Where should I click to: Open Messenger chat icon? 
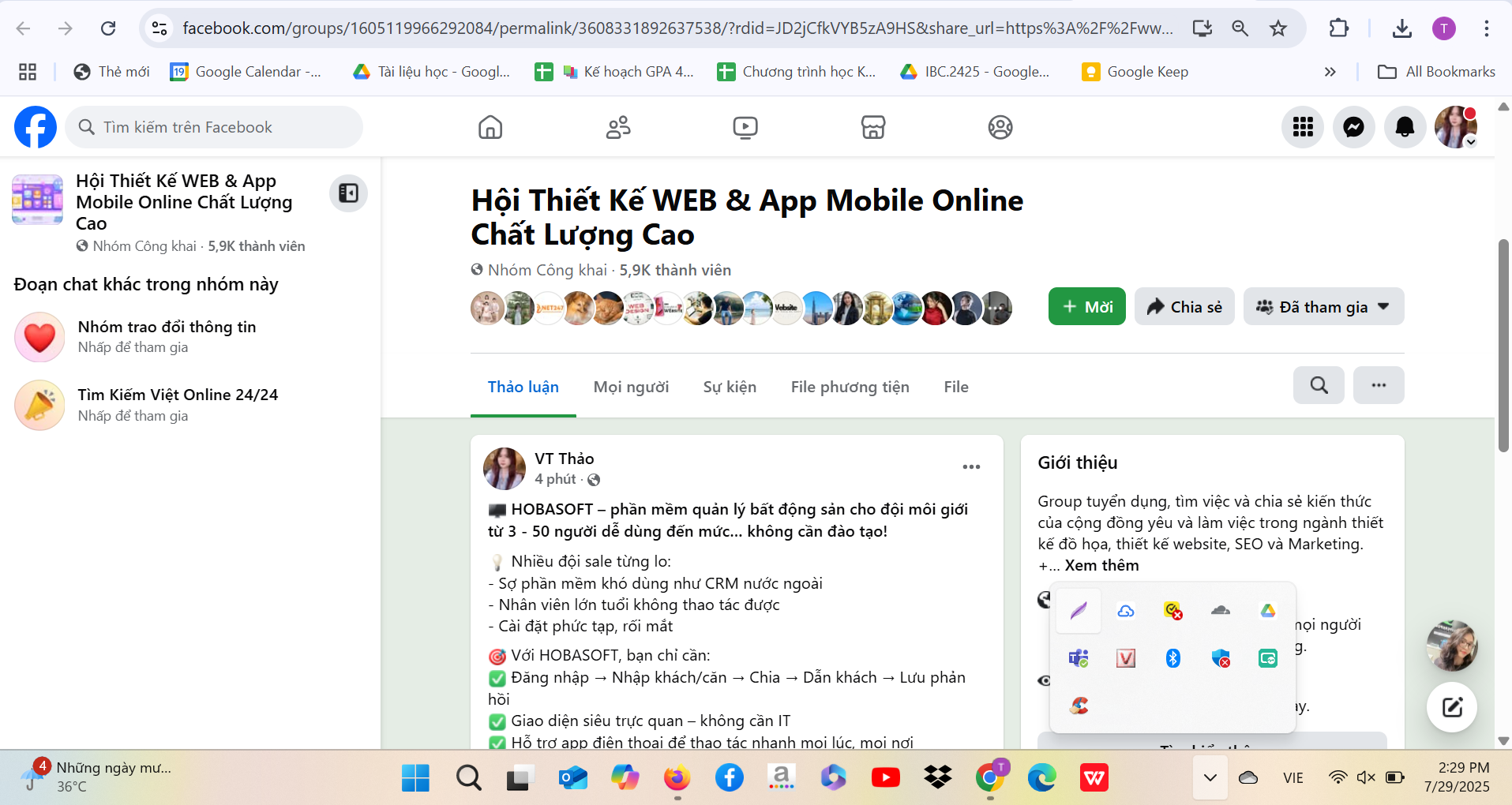[1353, 127]
